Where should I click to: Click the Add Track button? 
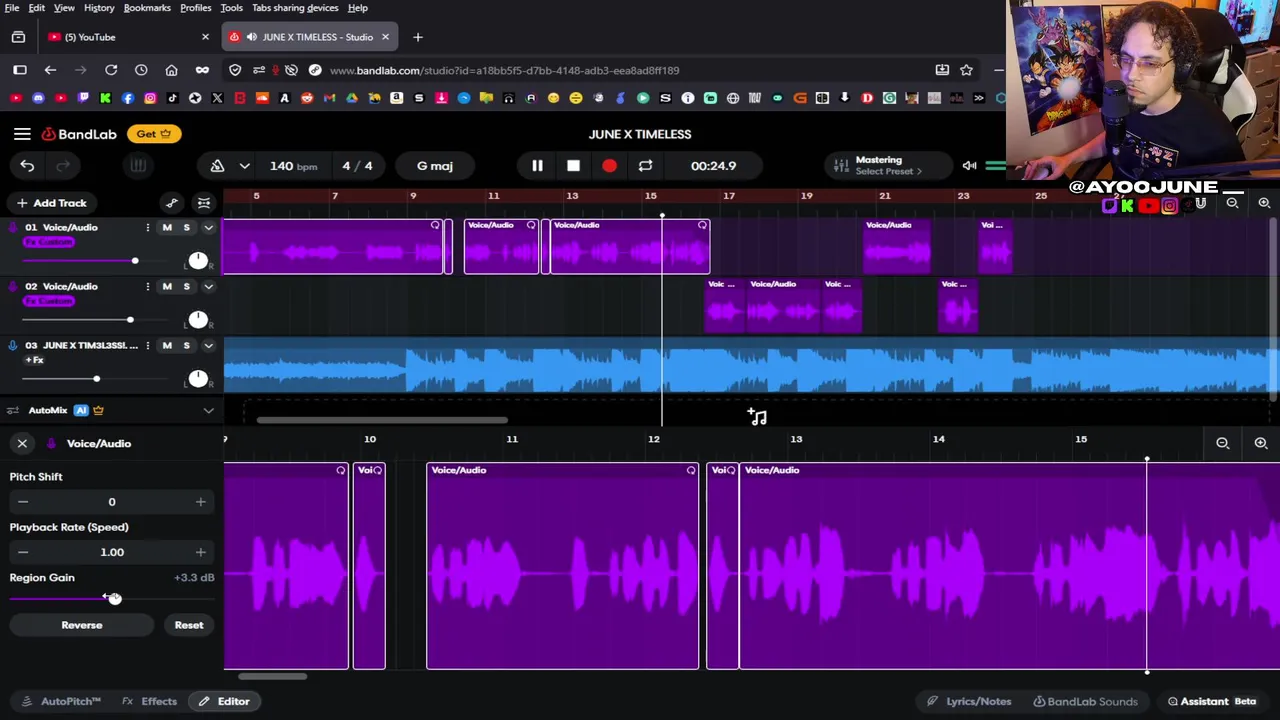click(x=51, y=203)
